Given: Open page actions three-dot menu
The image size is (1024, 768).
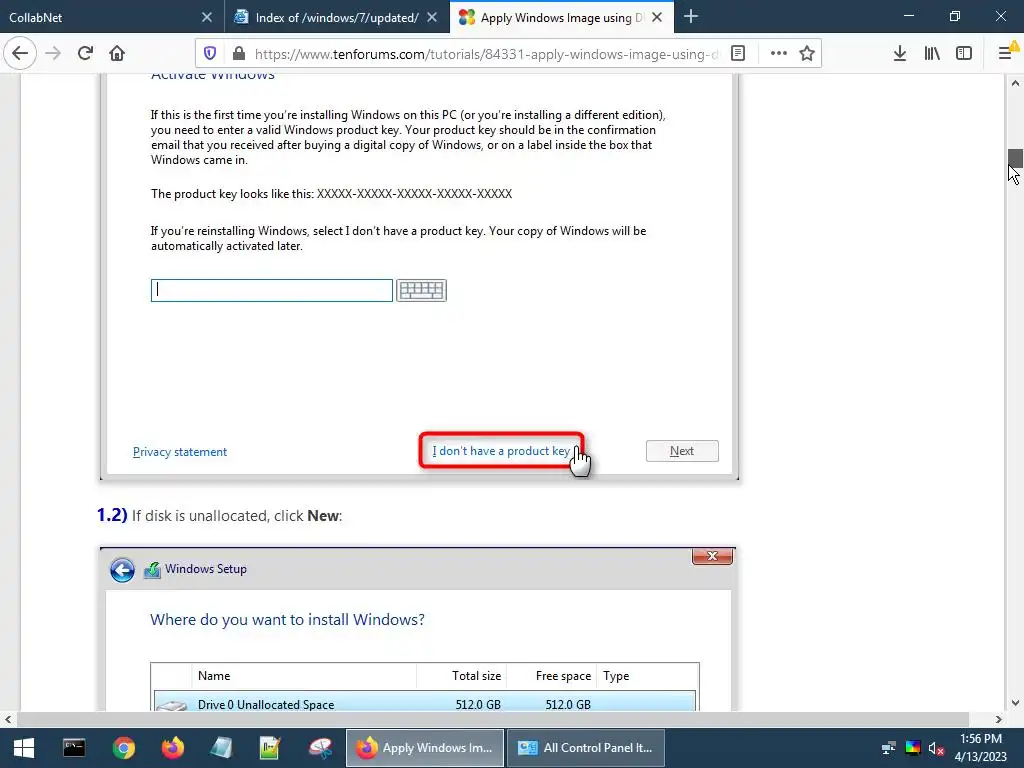Looking at the screenshot, I should pyautogui.click(x=778, y=54).
